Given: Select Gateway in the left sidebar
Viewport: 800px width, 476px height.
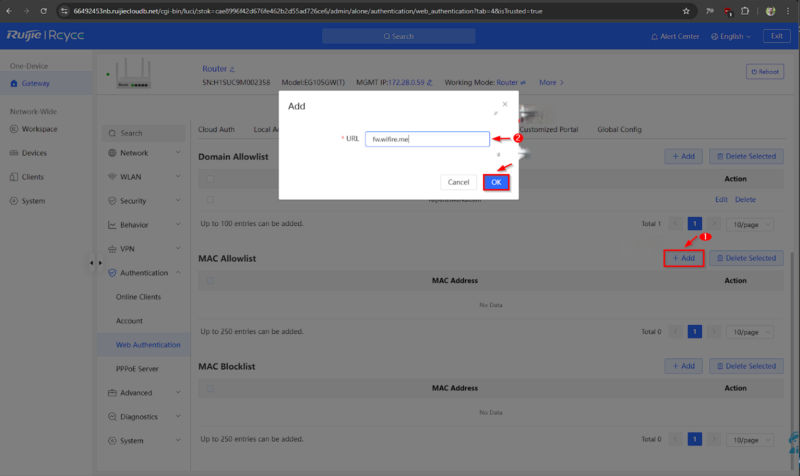Looking at the screenshot, I should [x=46, y=83].
